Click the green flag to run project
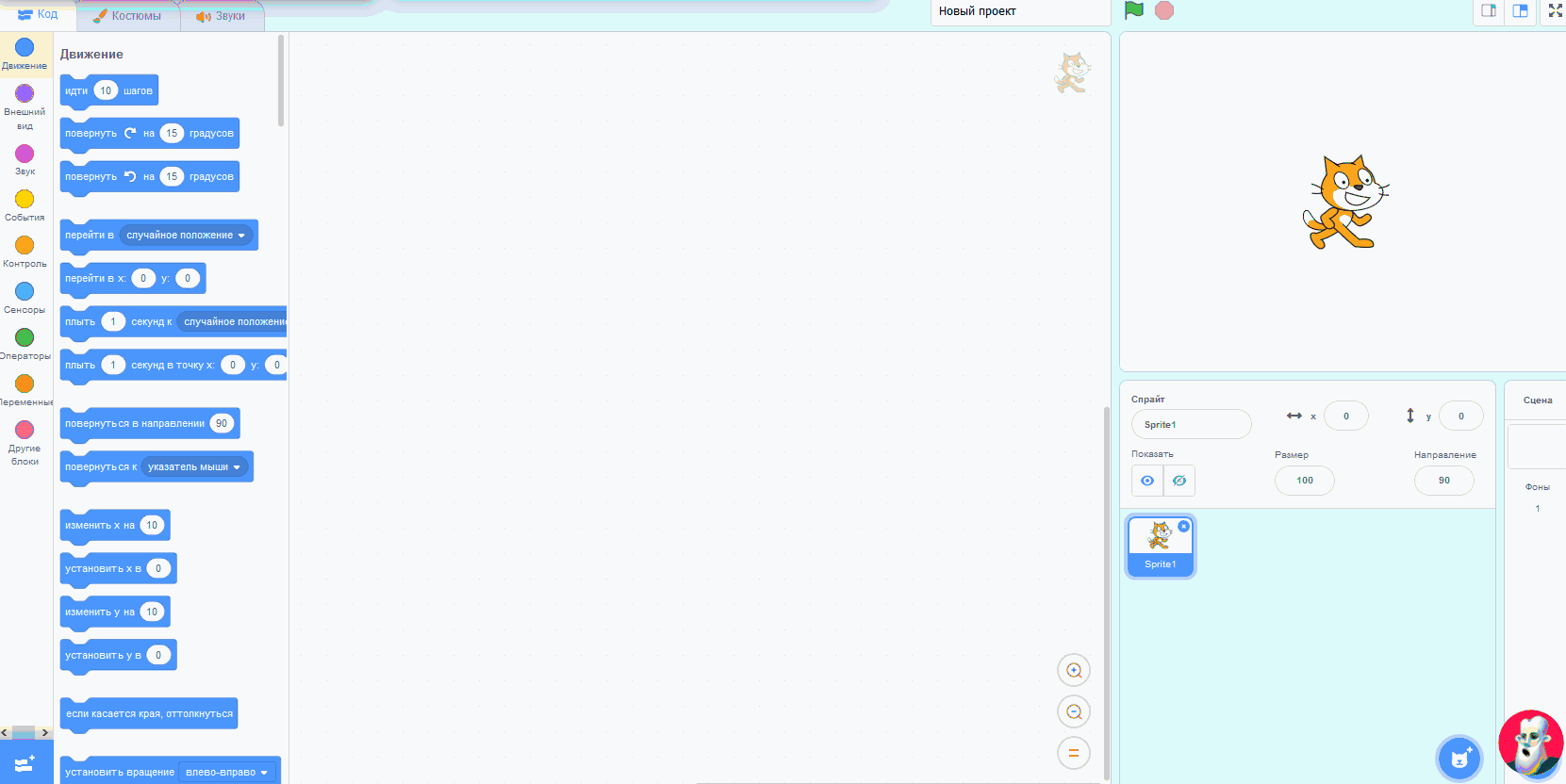Viewport: 1566px width, 784px height. [1134, 10]
